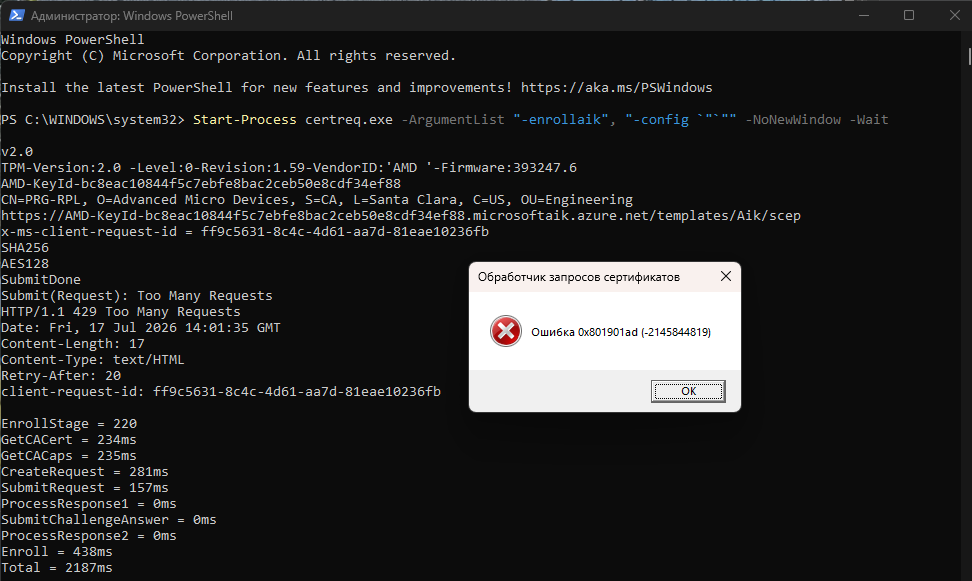Image resolution: width=972 pixels, height=581 pixels.
Task: Maximize the PowerShell window
Action: 909,16
